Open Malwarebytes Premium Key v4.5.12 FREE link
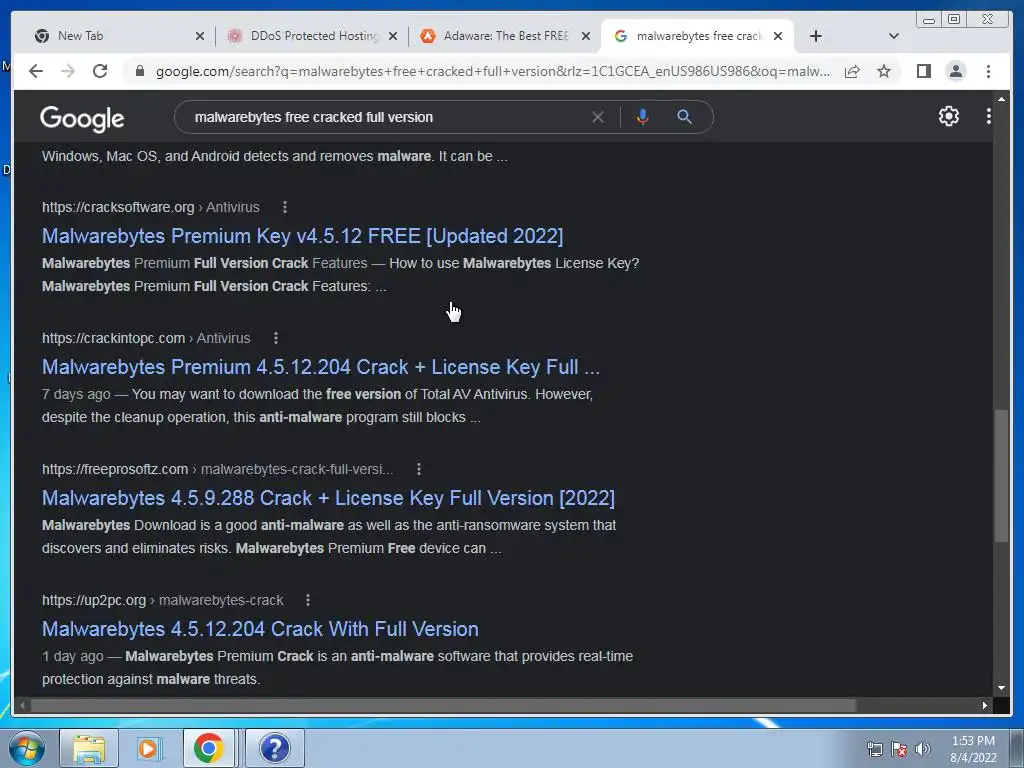1024x768 pixels. 302,236
